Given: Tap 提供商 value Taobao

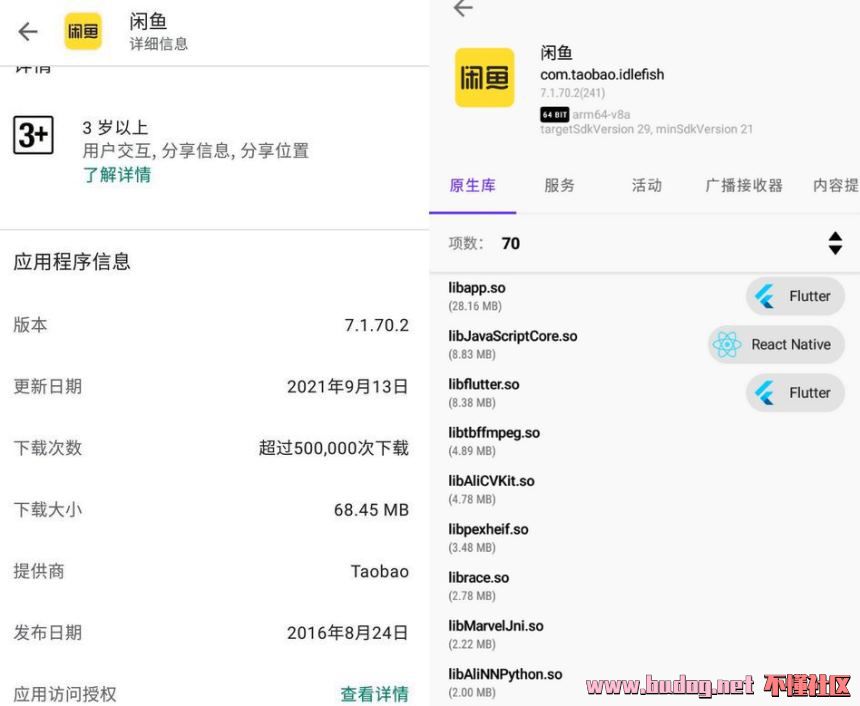Looking at the screenshot, I should 380,571.
